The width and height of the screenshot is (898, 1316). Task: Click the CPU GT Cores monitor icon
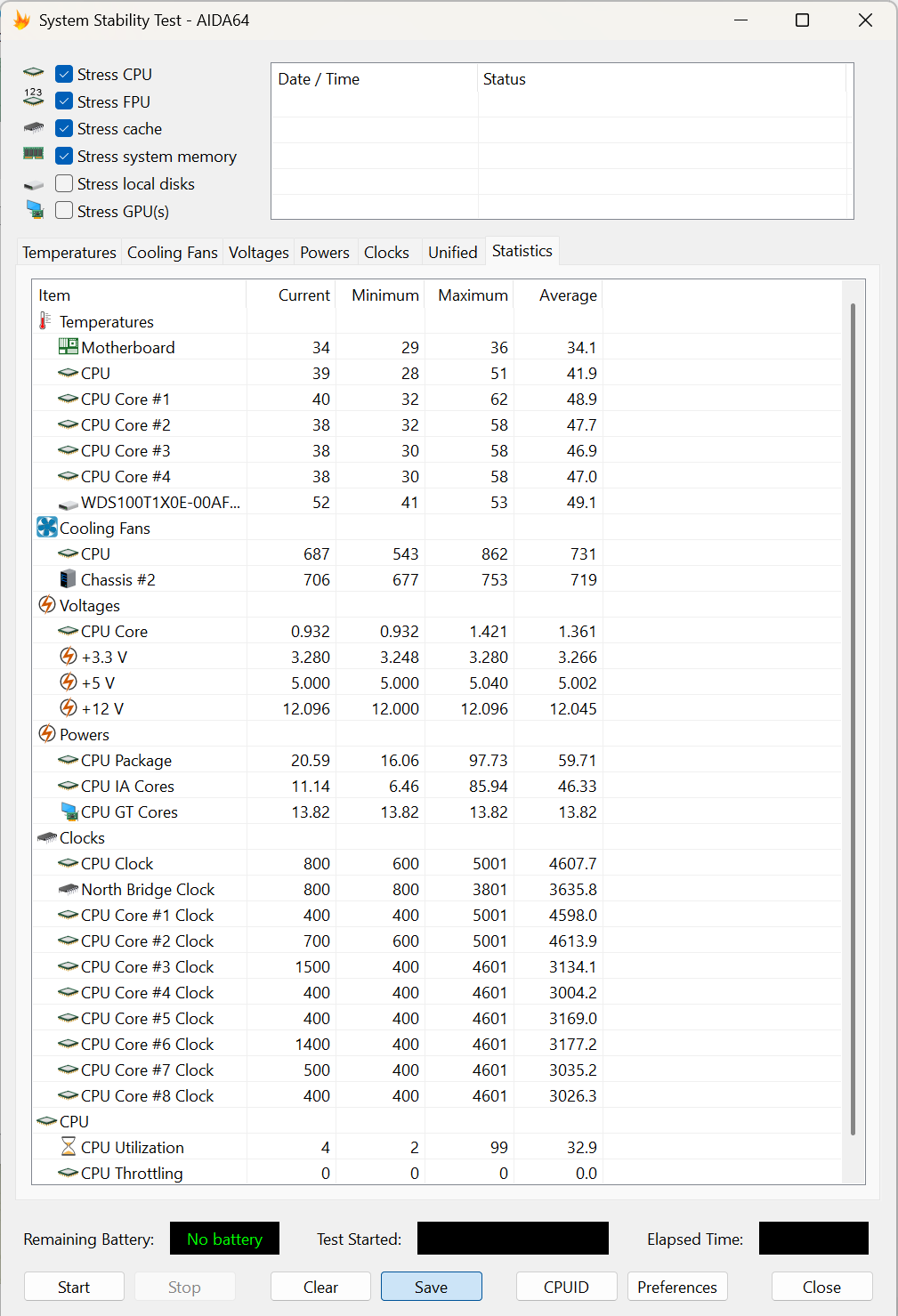pyautogui.click(x=69, y=811)
